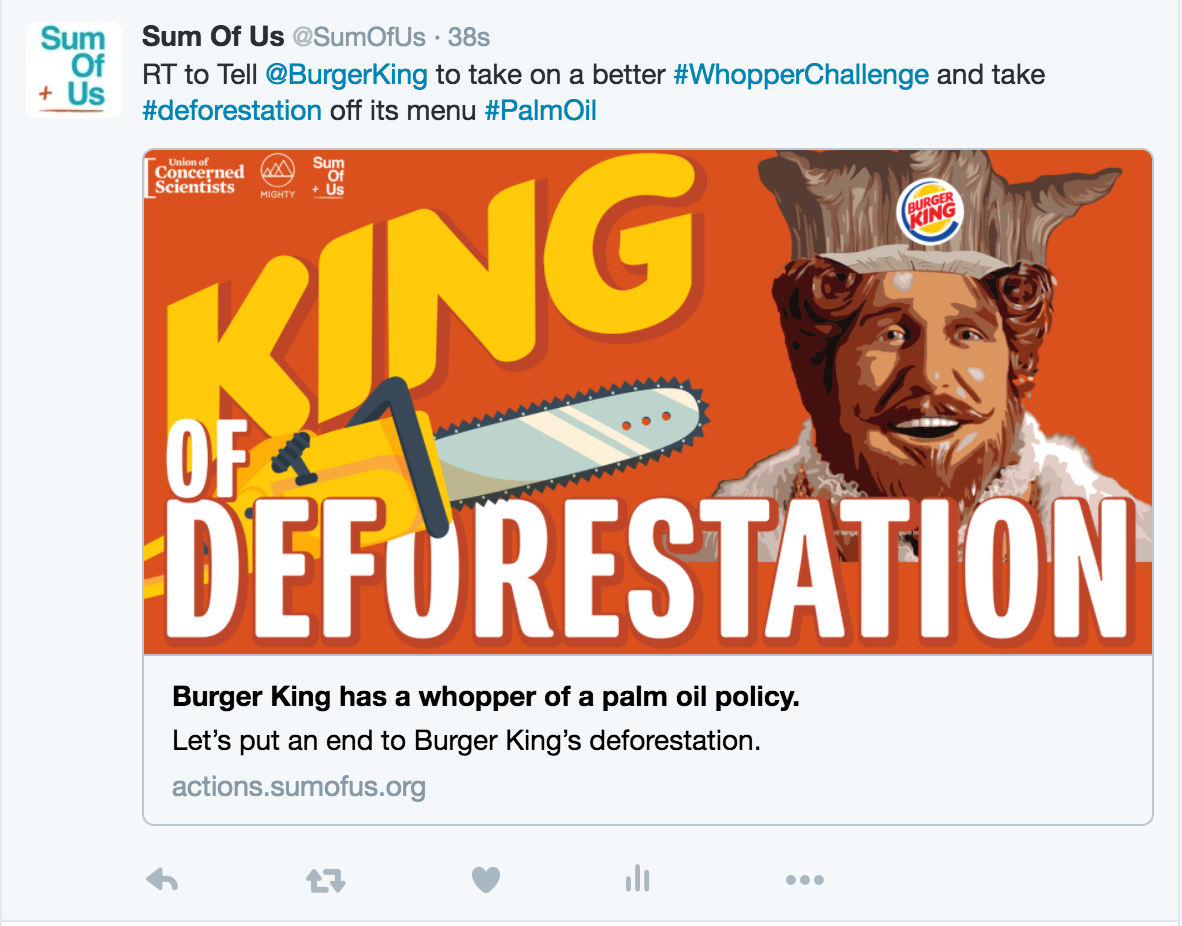Image resolution: width=1182 pixels, height=926 pixels.
Task: Open tweet analytics via the bar chart icon
Action: (x=637, y=879)
